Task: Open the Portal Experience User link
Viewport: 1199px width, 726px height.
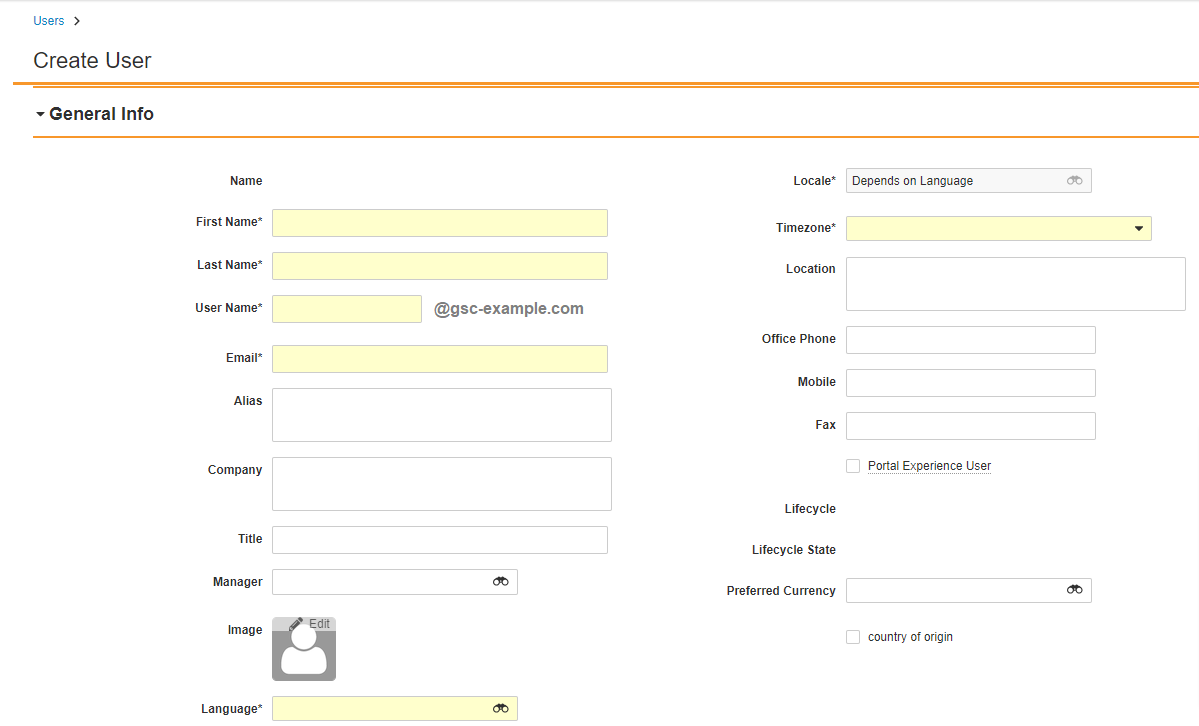Action: 929,465
